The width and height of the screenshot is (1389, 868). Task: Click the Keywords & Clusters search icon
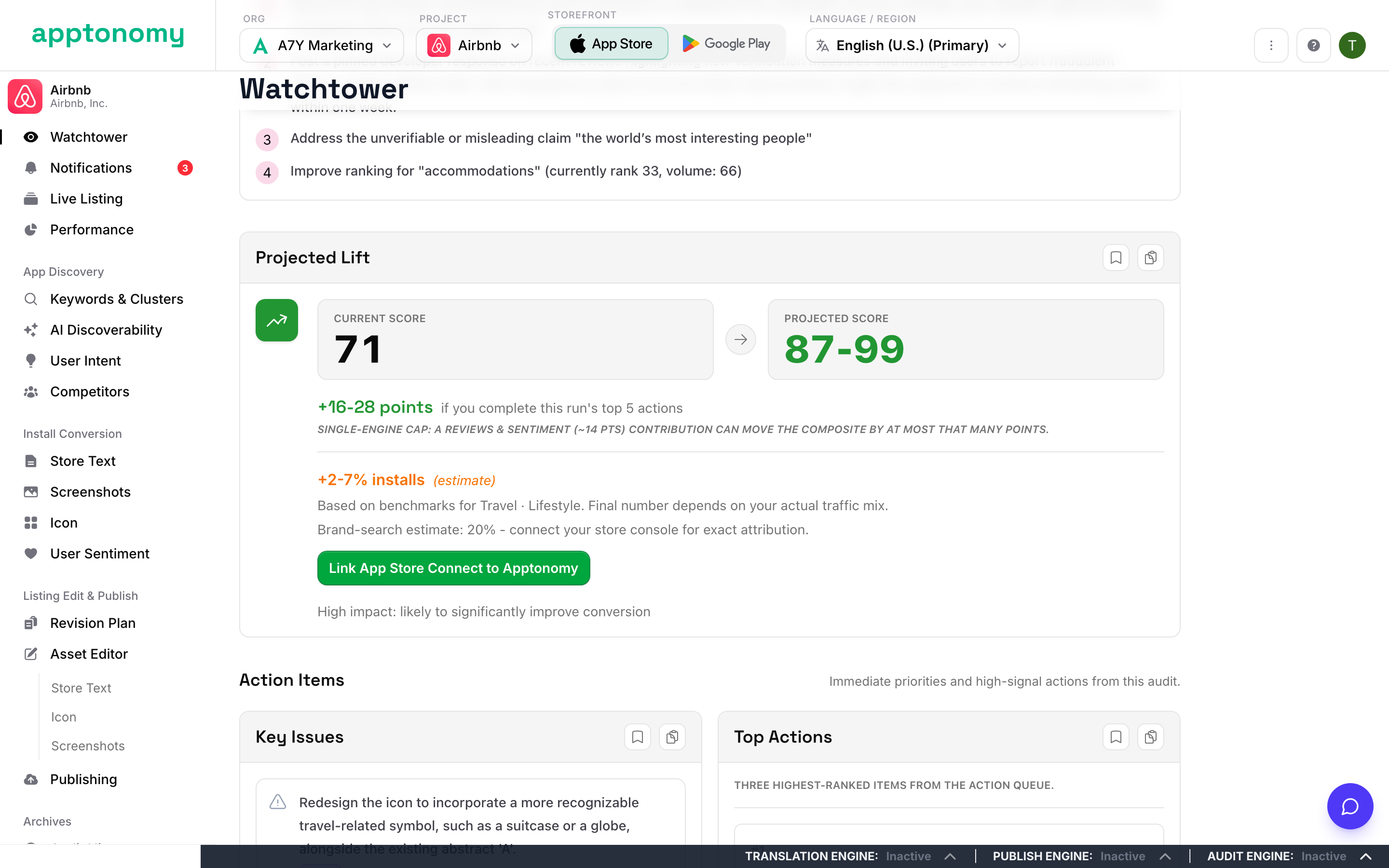31,299
